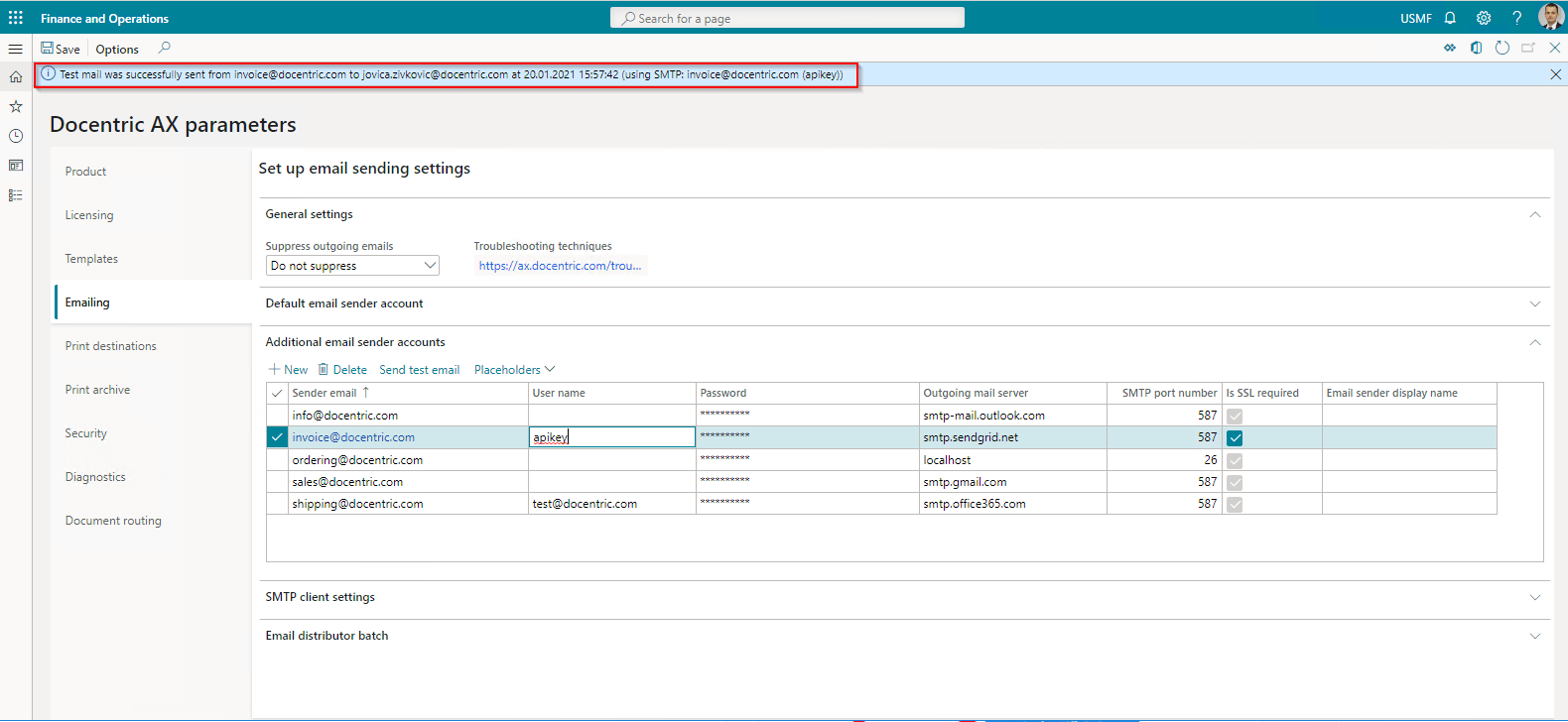The image size is (1568, 722).
Task: Click the search magnifier next to Options
Action: point(165,48)
